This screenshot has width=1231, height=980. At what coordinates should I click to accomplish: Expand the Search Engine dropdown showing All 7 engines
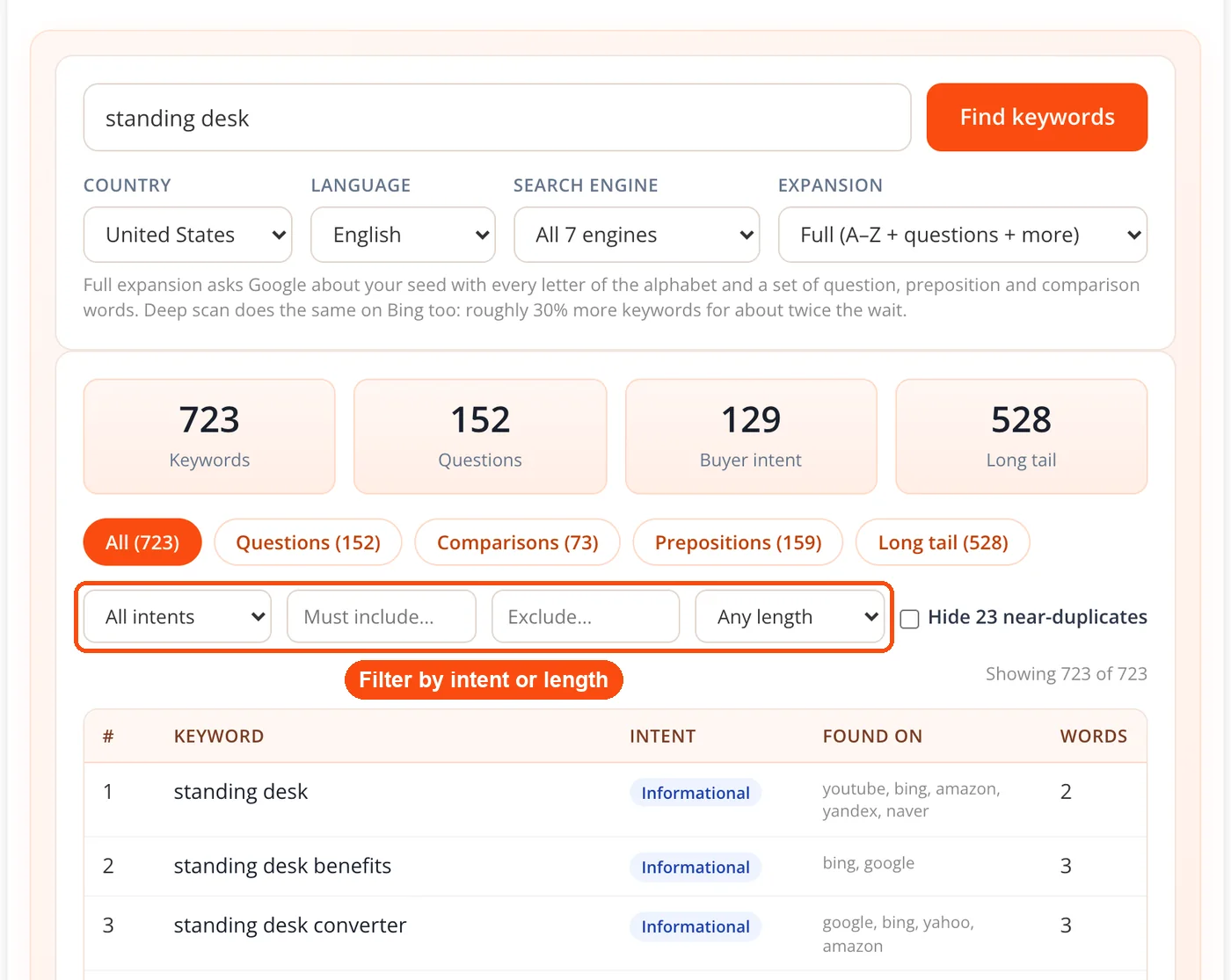(x=637, y=235)
